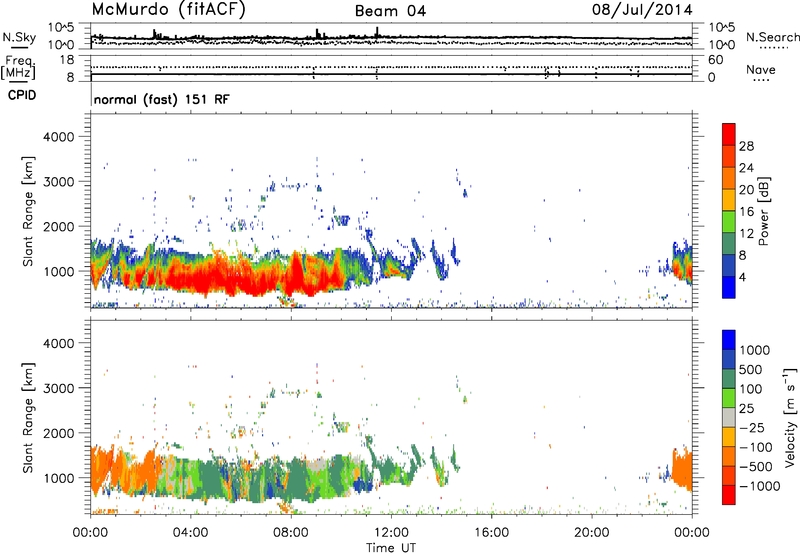The width and height of the screenshot is (800, 554).
Task: Click the 1000 tick on the velocity panel
Action: point(59,478)
